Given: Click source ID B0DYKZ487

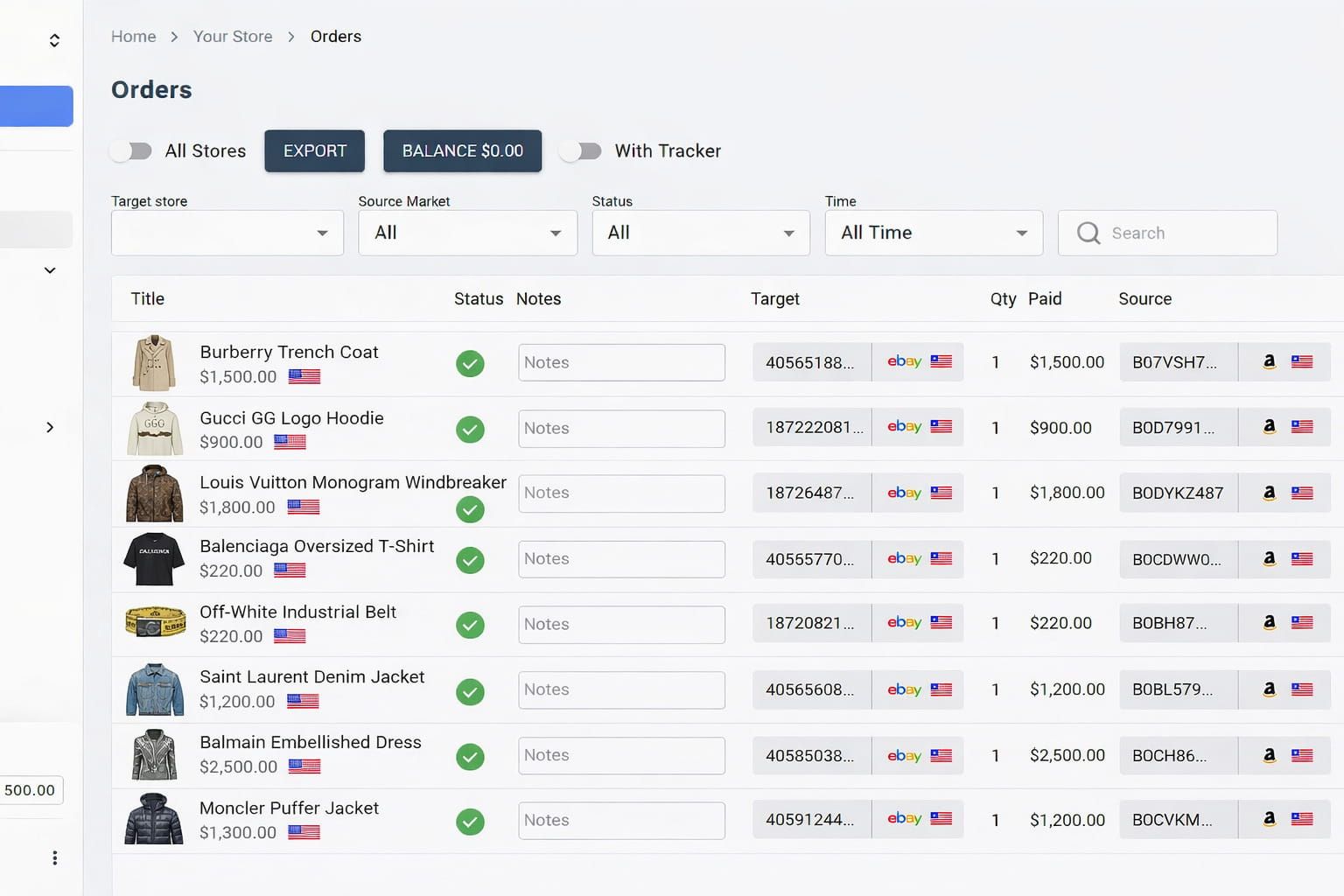Looking at the screenshot, I should point(1178,493).
